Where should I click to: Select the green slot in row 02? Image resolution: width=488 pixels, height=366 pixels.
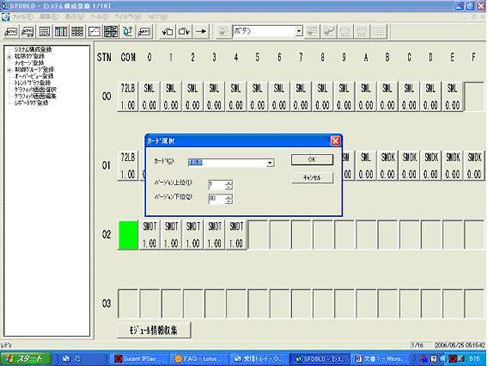pyautogui.click(x=128, y=235)
